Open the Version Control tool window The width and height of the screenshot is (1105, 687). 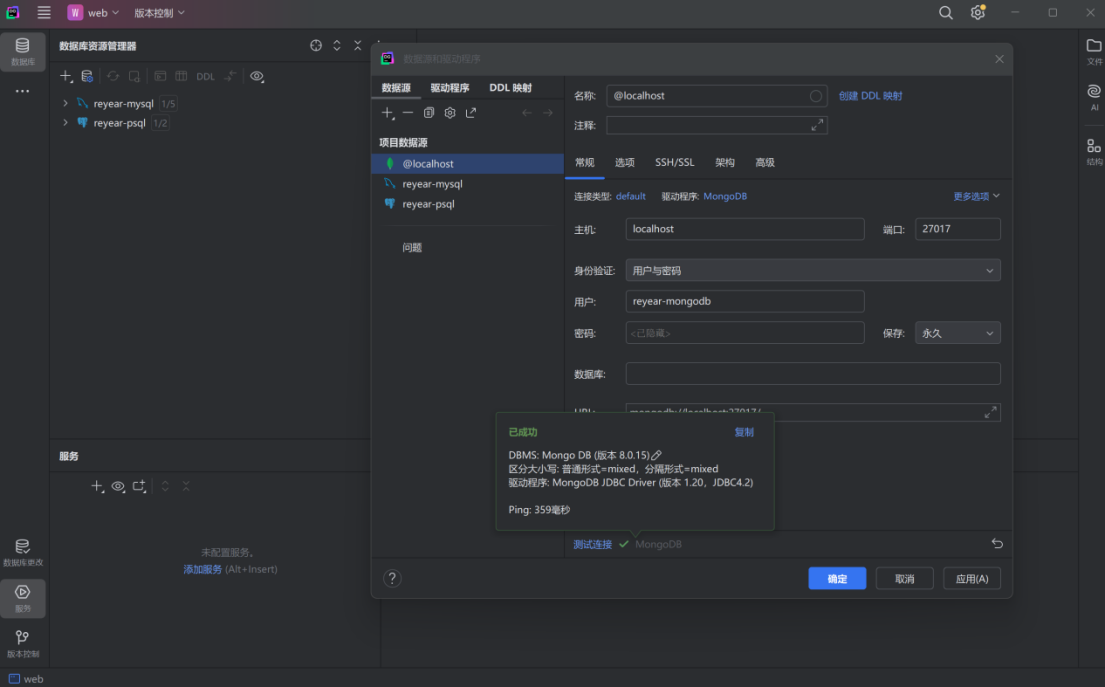pos(23,643)
